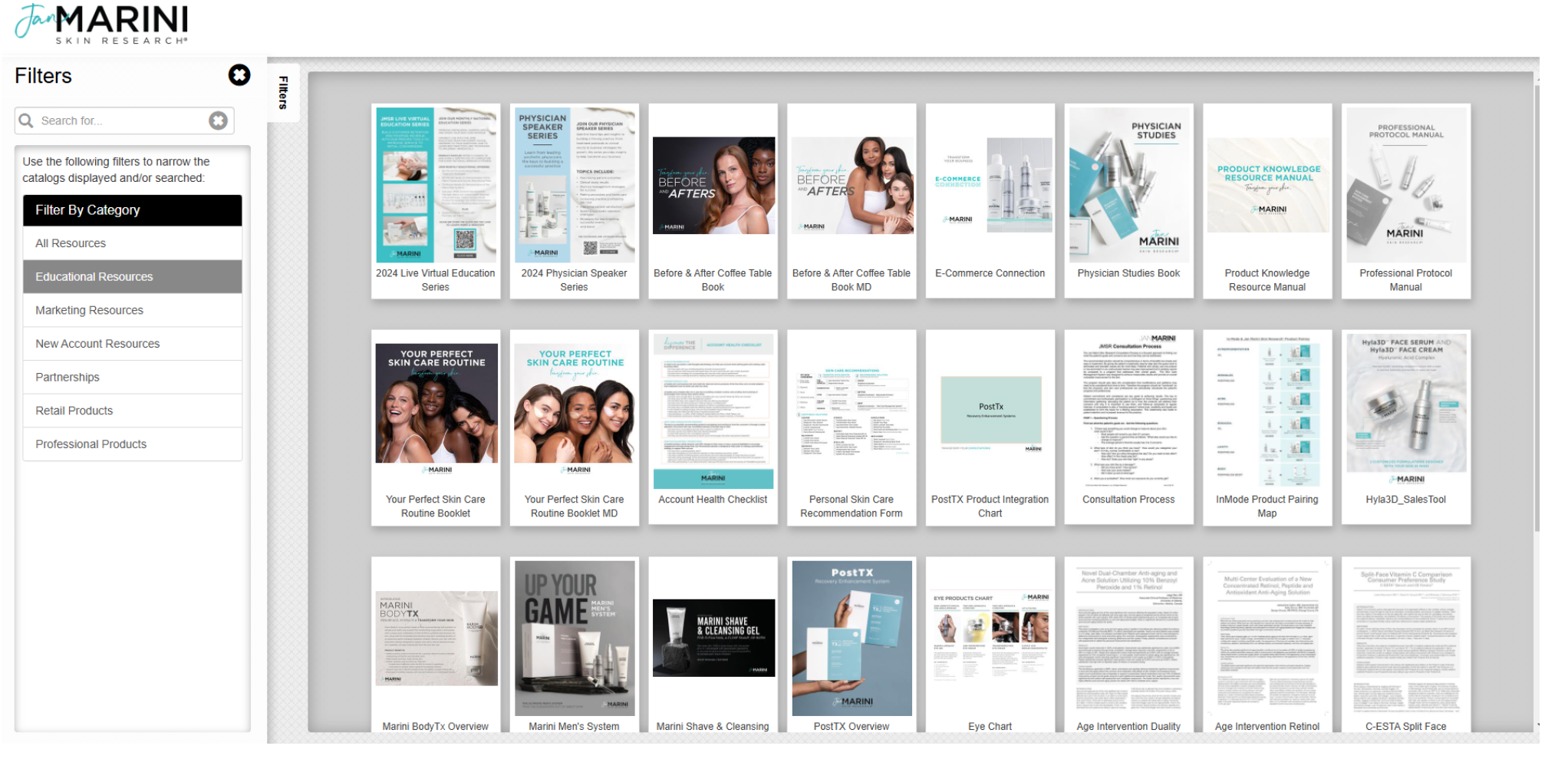Open Before & After Coffee Table Book
This screenshot has height=769, width=1568.
coord(713,201)
